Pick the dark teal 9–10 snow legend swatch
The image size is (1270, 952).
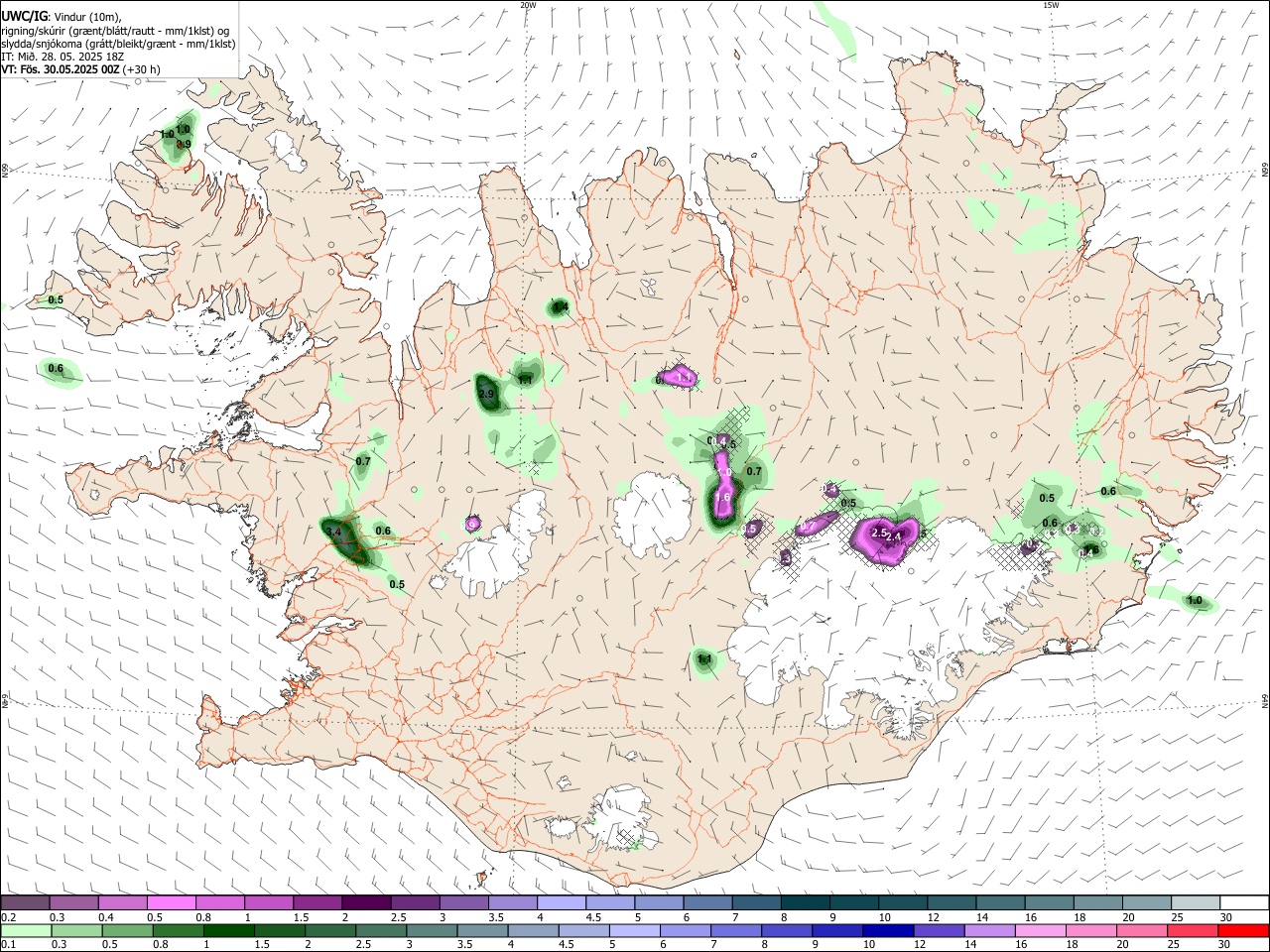point(852,903)
